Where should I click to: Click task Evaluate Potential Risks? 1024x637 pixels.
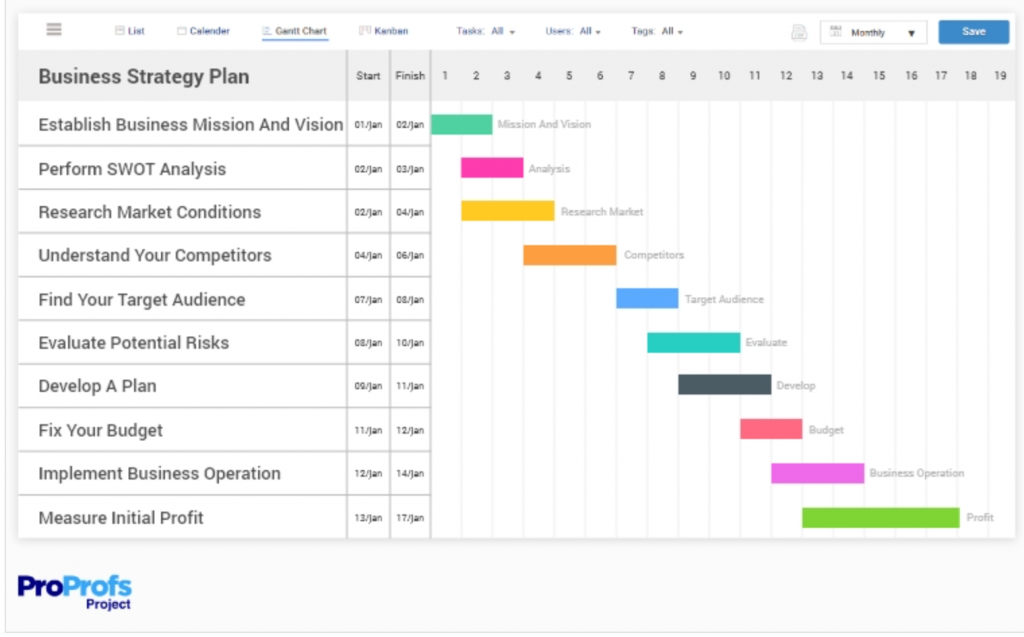(134, 342)
